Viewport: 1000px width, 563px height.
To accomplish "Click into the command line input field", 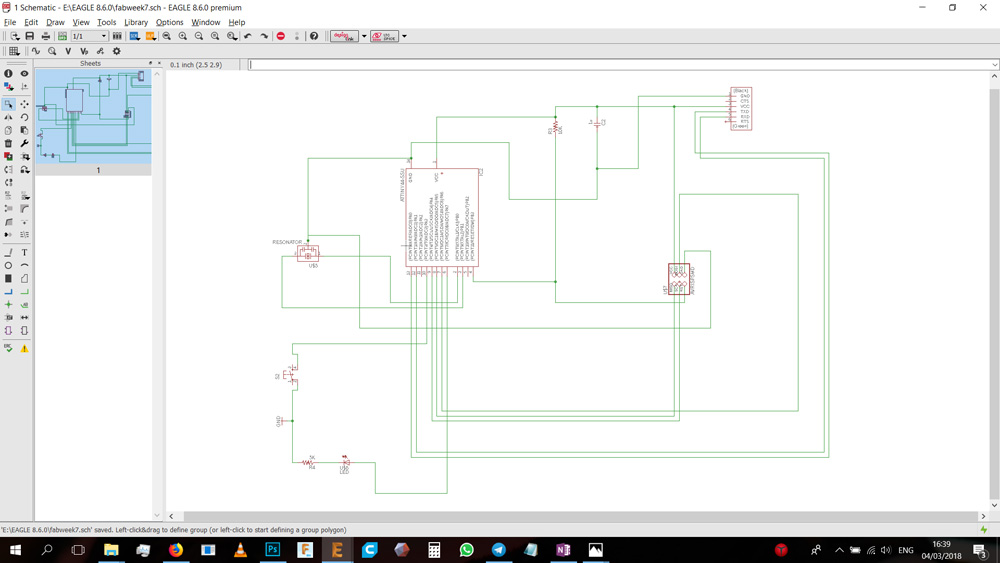I will [x=619, y=64].
